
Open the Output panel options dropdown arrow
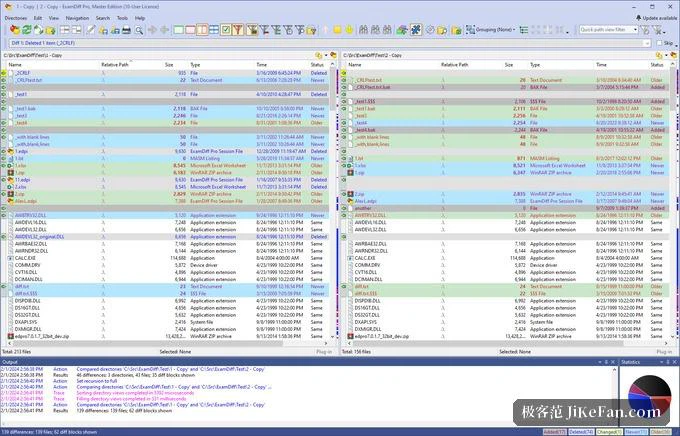click(600, 362)
